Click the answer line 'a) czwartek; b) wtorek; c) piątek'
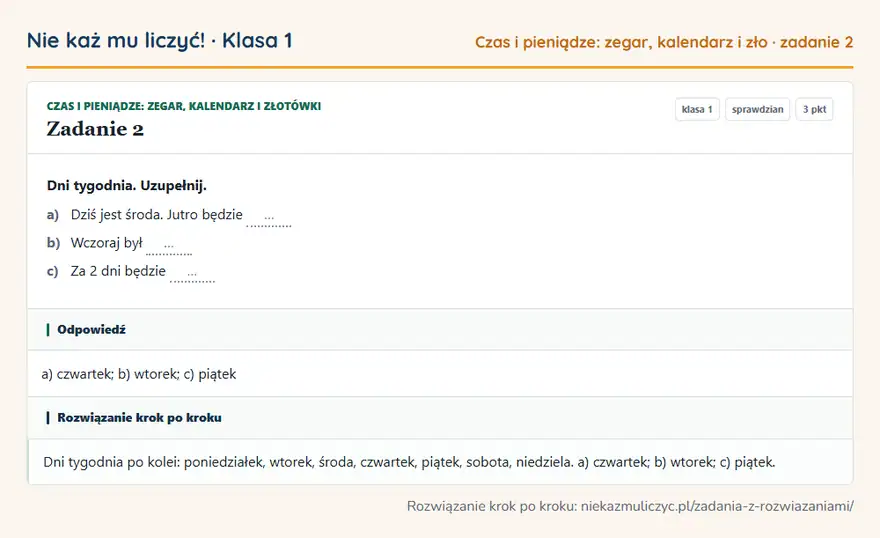880x538 pixels. click(x=139, y=374)
